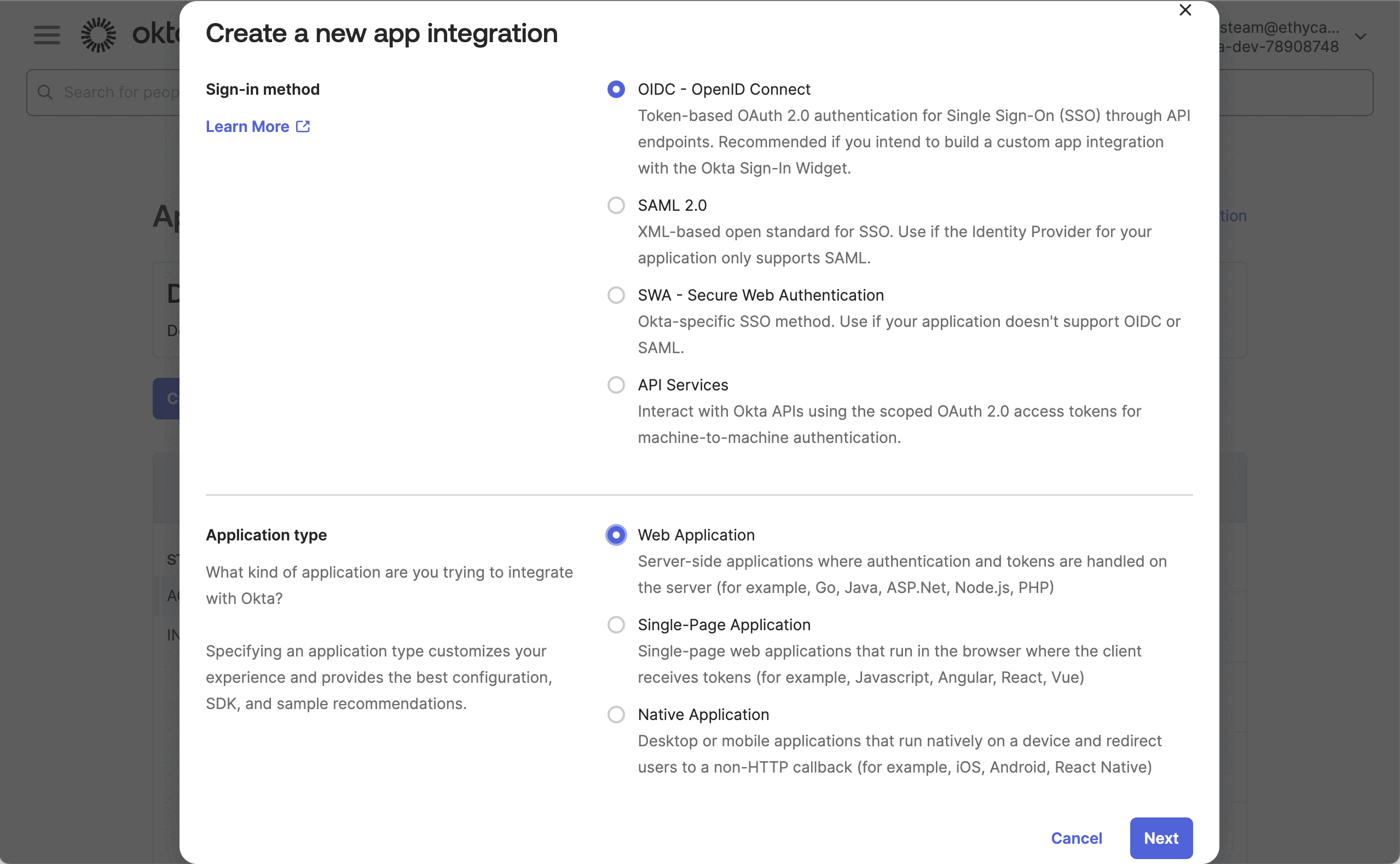Open the hamburger navigation menu

[47, 36]
